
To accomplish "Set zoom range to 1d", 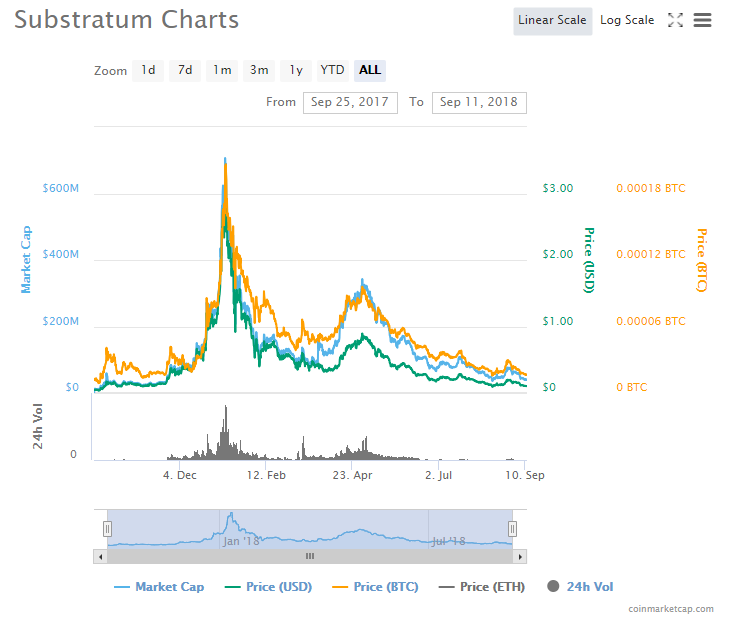I will (x=148, y=71).
